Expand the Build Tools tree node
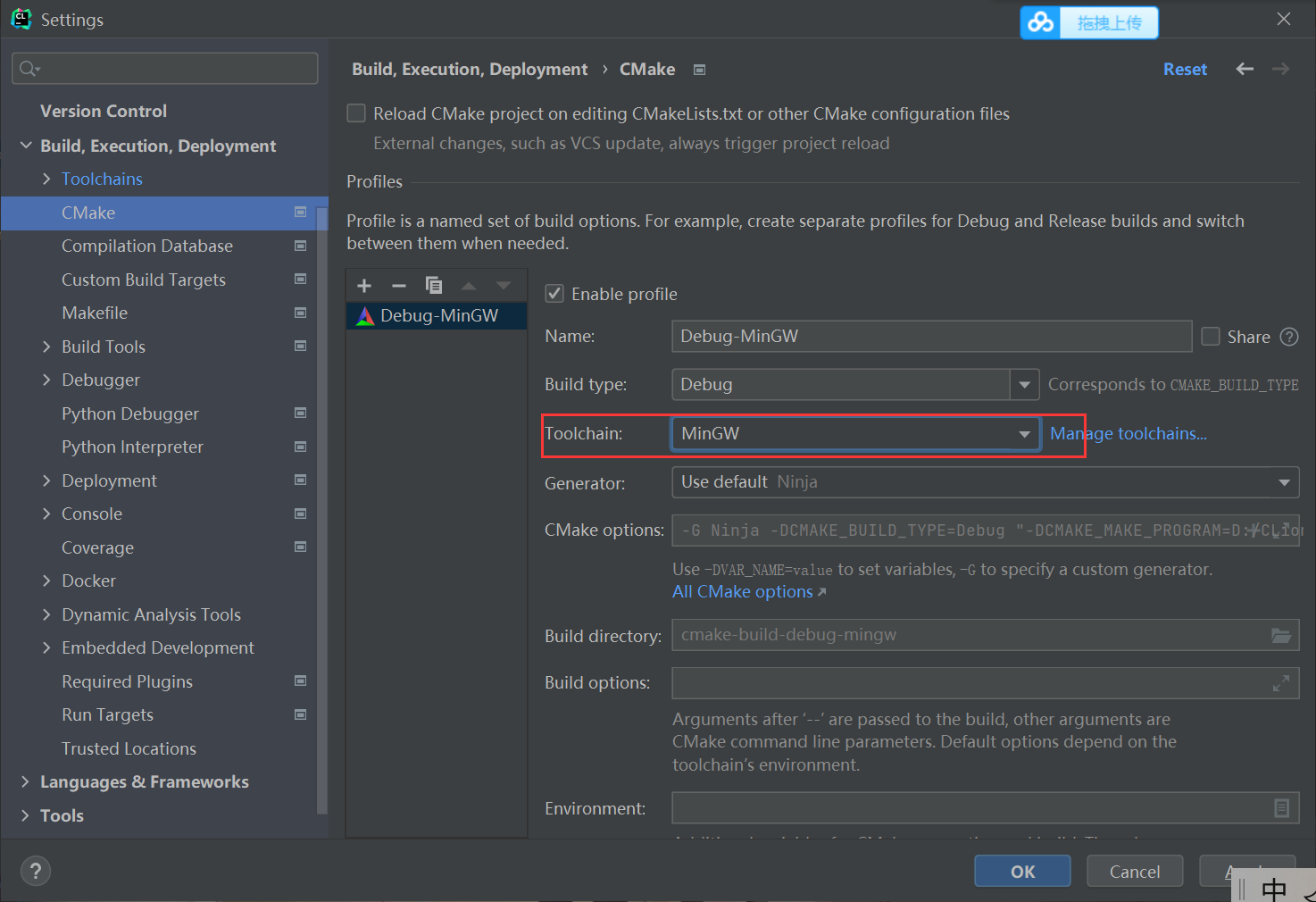This screenshot has height=902, width=1316. pyautogui.click(x=46, y=347)
